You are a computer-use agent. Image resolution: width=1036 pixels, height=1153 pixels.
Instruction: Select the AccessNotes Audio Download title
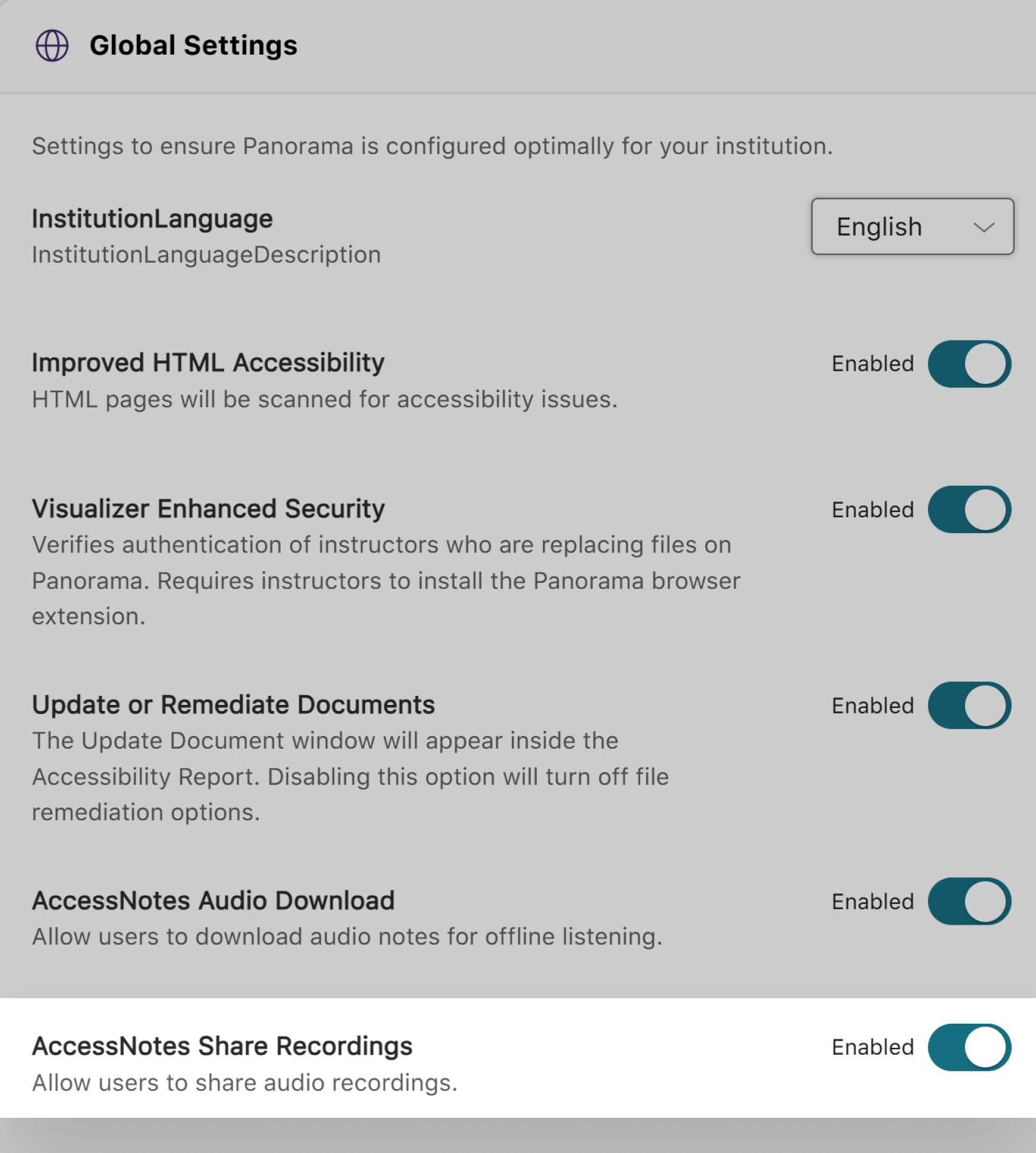click(x=213, y=901)
